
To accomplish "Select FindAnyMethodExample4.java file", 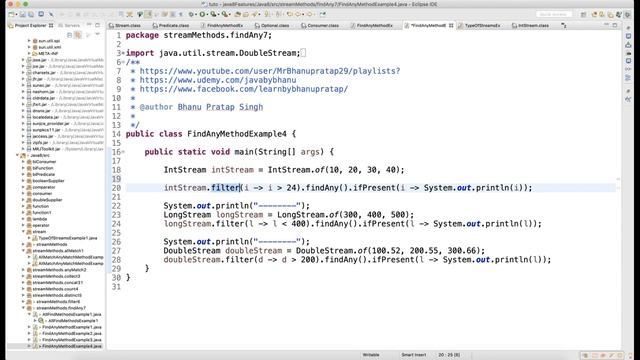I will 71,346.
